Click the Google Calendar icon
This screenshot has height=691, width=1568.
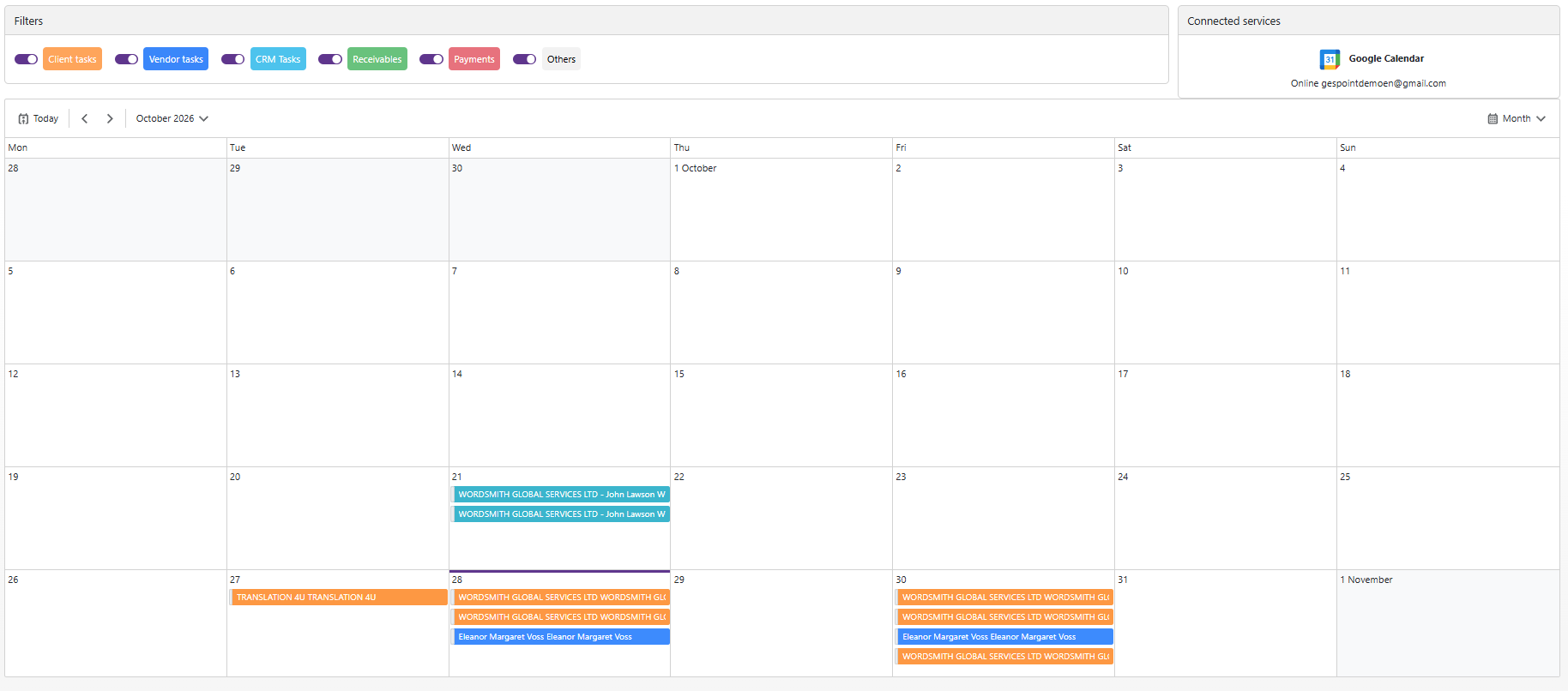[x=1330, y=59]
